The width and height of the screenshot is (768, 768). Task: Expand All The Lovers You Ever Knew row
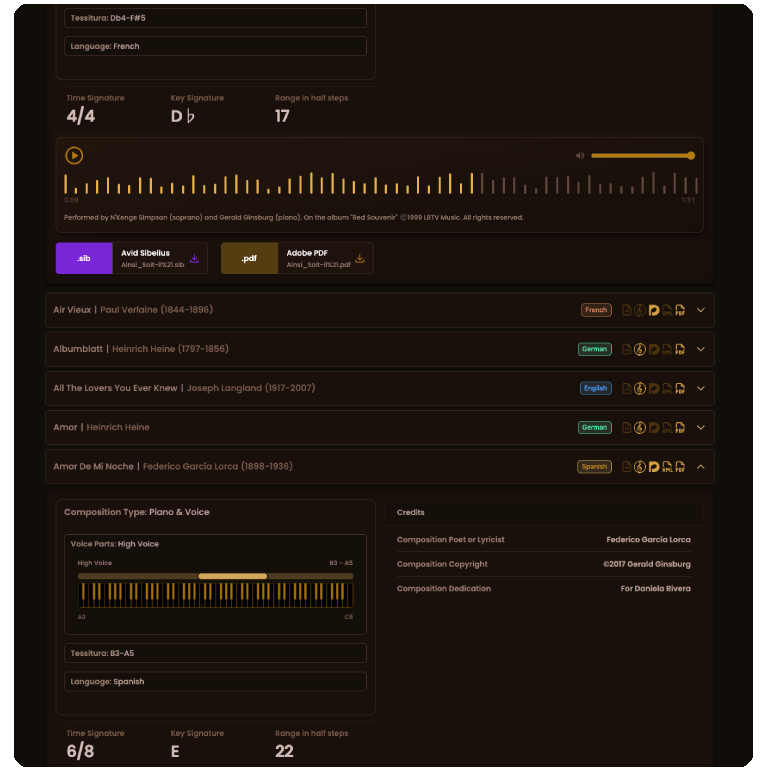point(701,388)
